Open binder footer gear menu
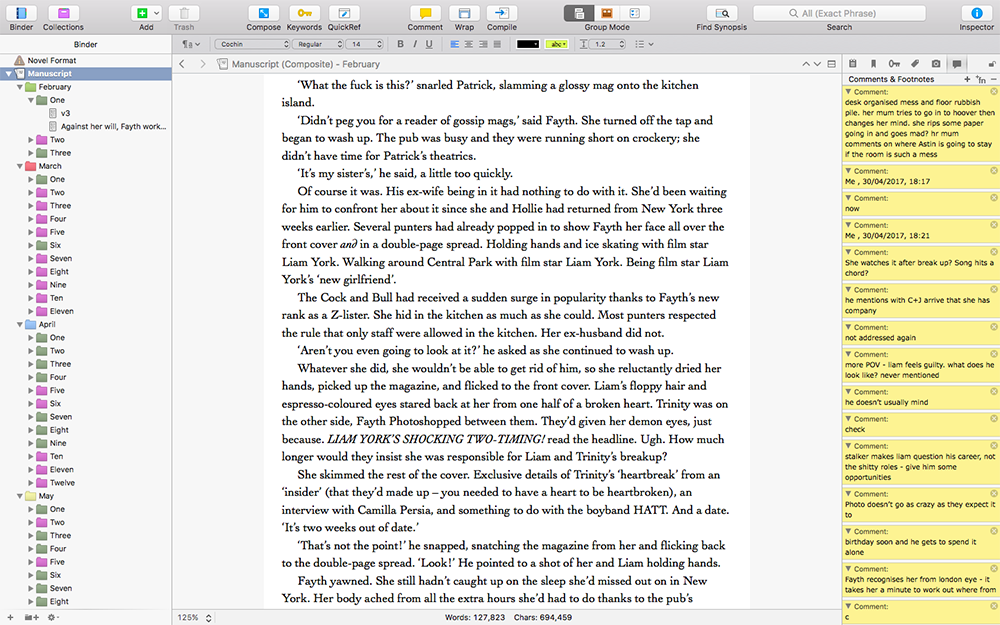Viewport: 1000px width, 625px height. (x=53, y=617)
